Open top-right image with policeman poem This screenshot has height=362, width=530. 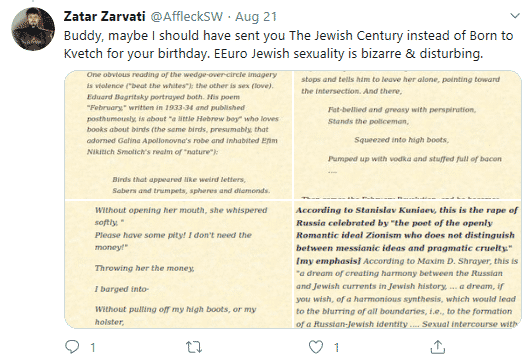point(407,135)
